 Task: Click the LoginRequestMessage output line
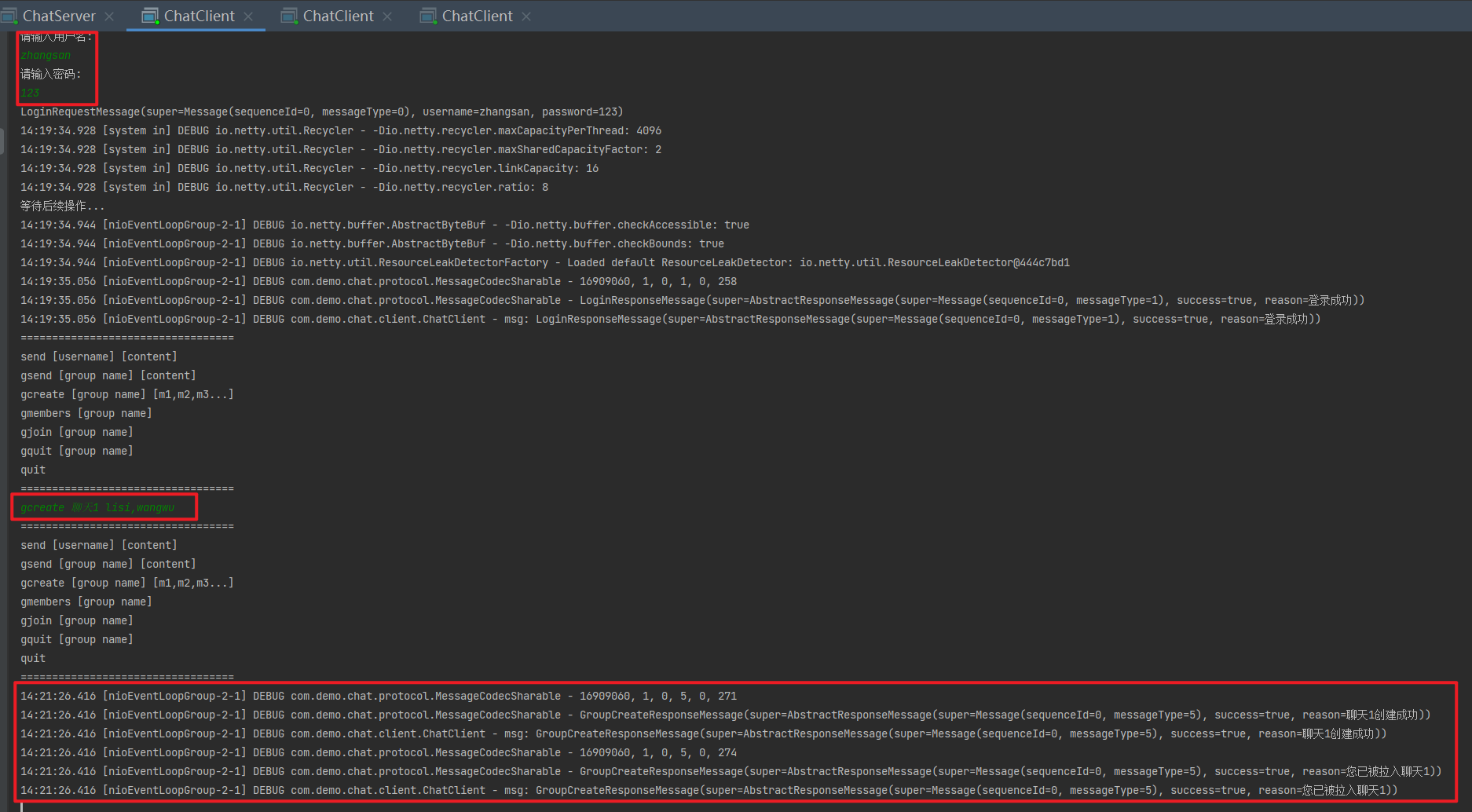click(321, 112)
